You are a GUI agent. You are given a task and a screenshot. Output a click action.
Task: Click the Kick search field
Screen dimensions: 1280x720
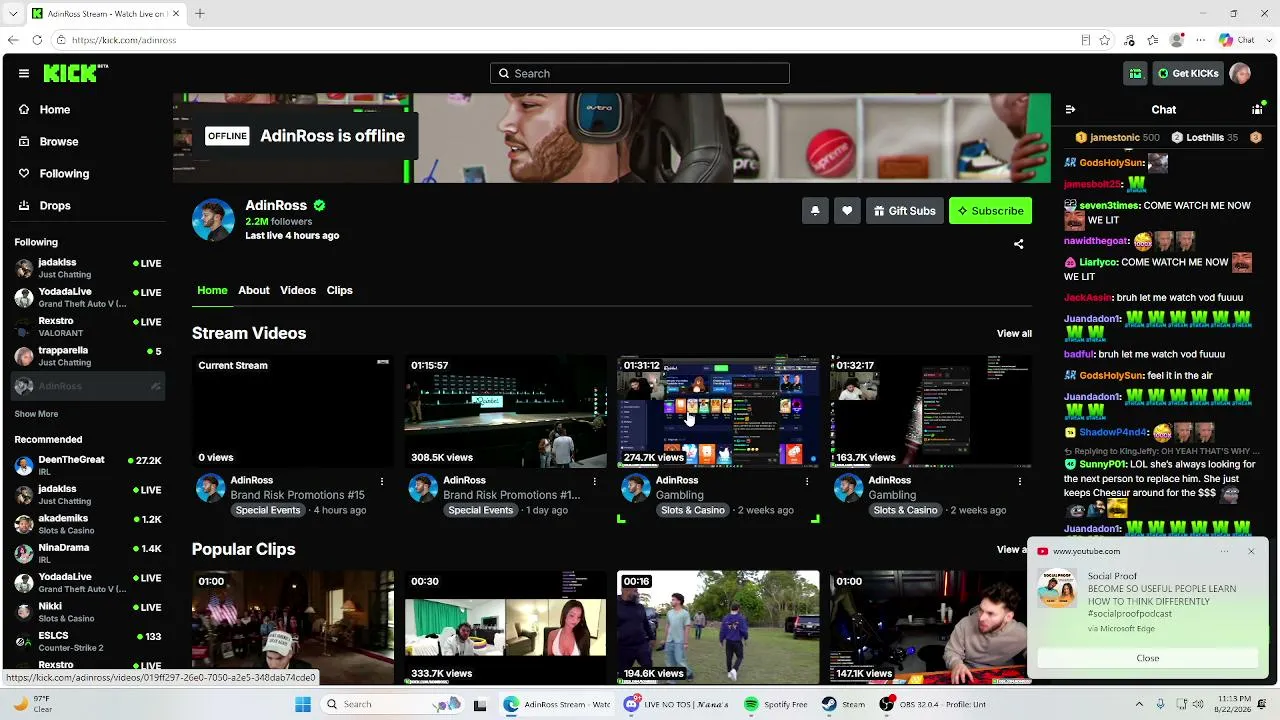[x=640, y=73]
